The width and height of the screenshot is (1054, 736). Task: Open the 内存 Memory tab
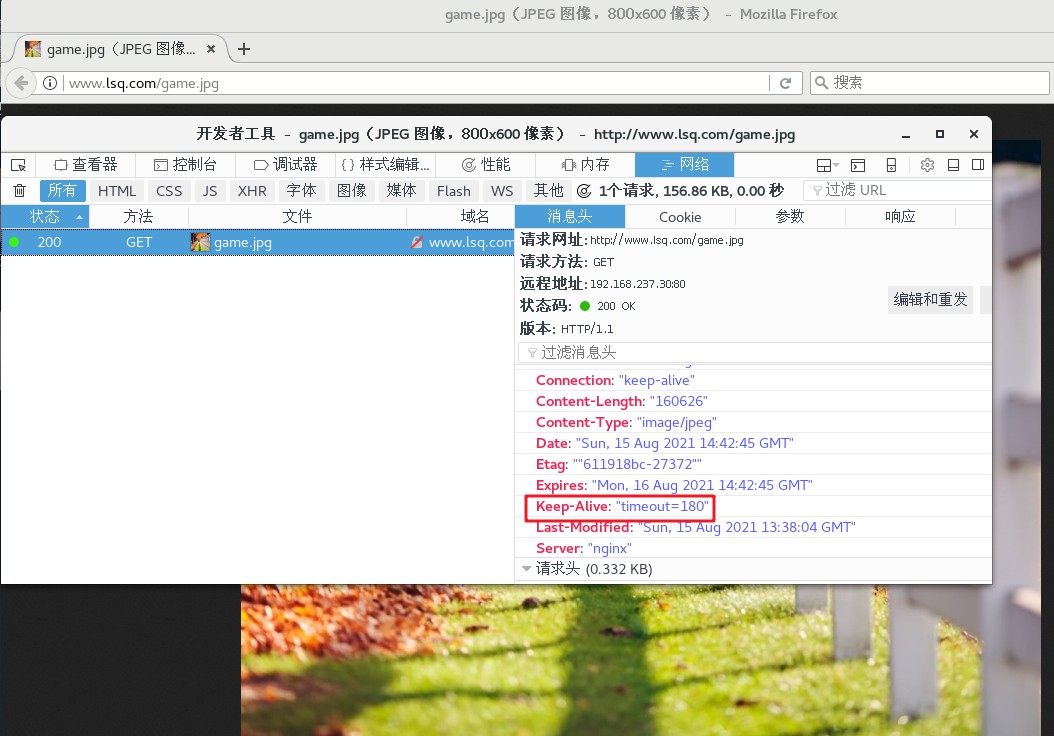point(585,165)
